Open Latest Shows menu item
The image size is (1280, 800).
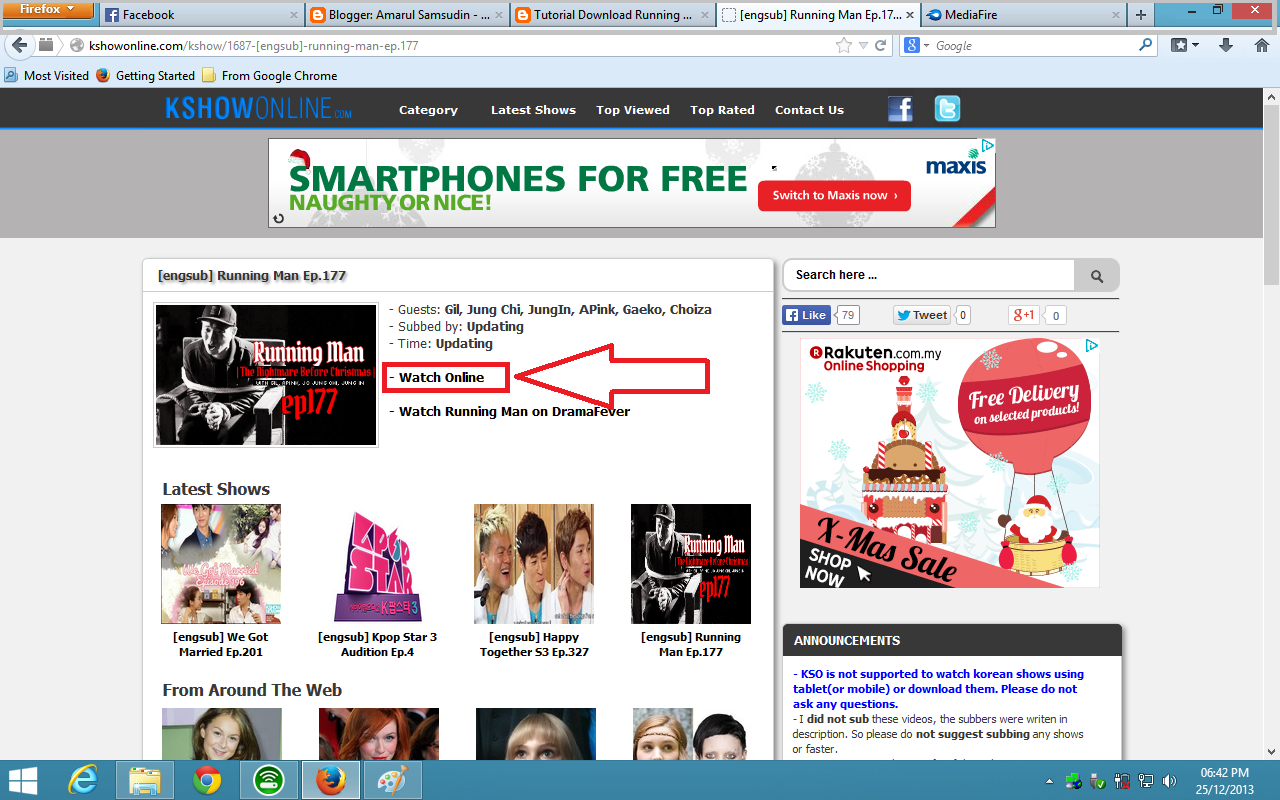pos(533,110)
